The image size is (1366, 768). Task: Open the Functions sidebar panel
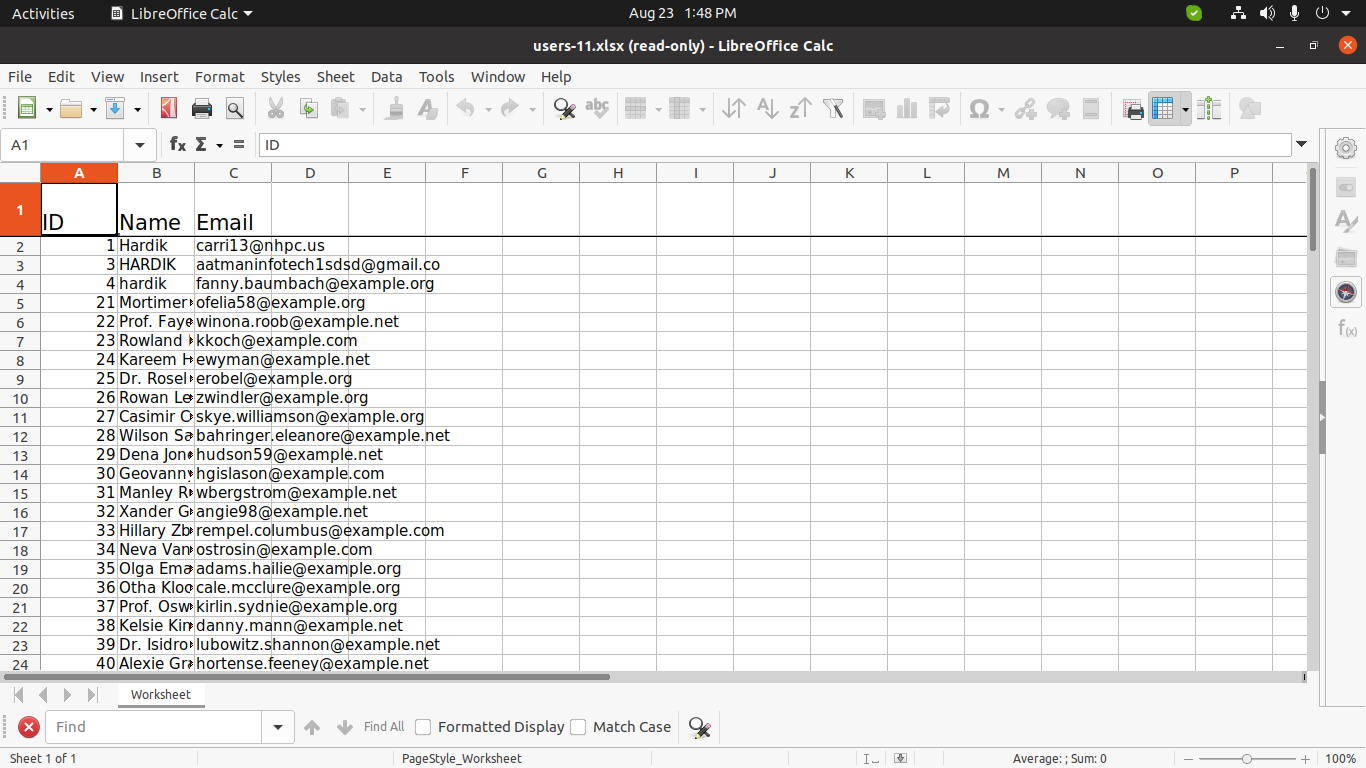pos(1345,328)
